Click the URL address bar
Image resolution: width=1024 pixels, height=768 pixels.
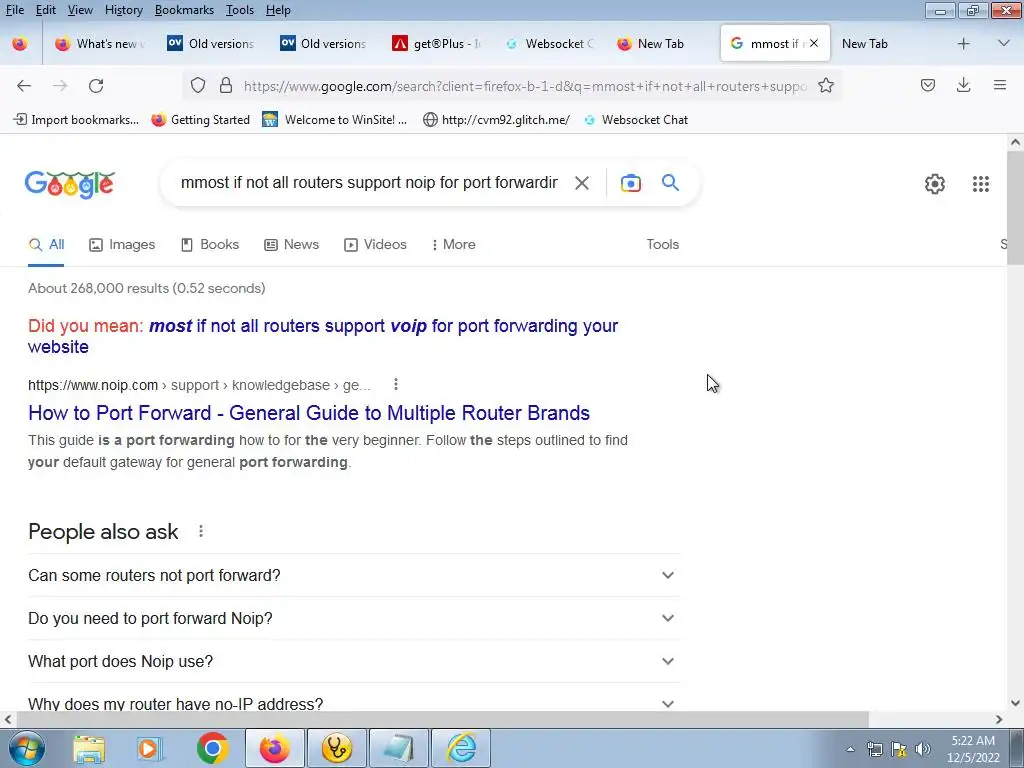pyautogui.click(x=525, y=86)
